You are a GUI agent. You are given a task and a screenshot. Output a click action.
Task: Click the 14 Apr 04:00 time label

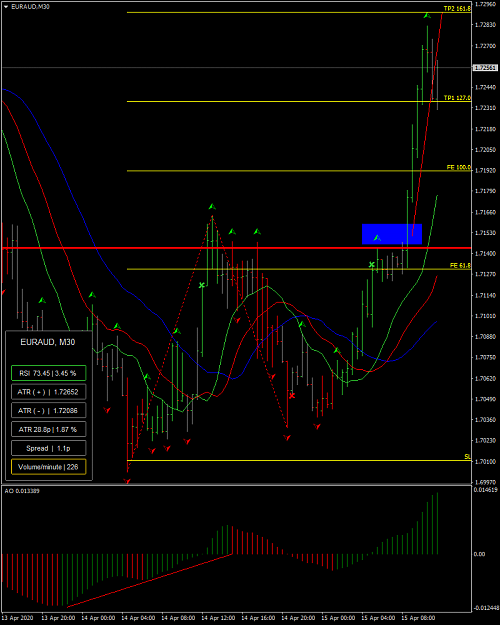click(138, 618)
